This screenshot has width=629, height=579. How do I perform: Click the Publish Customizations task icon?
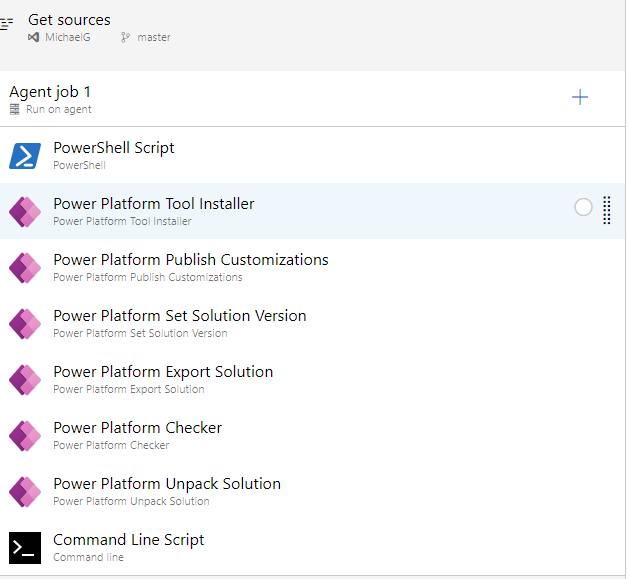click(25, 268)
